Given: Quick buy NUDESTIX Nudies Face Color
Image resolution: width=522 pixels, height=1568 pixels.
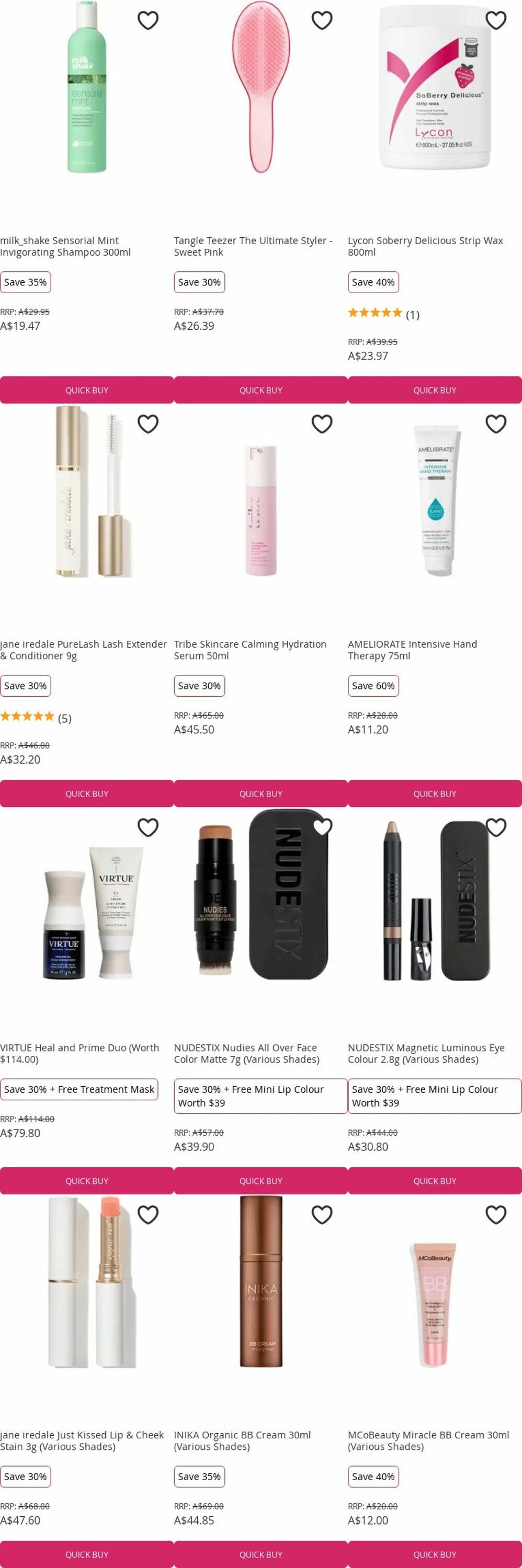Looking at the screenshot, I should click(x=260, y=1181).
